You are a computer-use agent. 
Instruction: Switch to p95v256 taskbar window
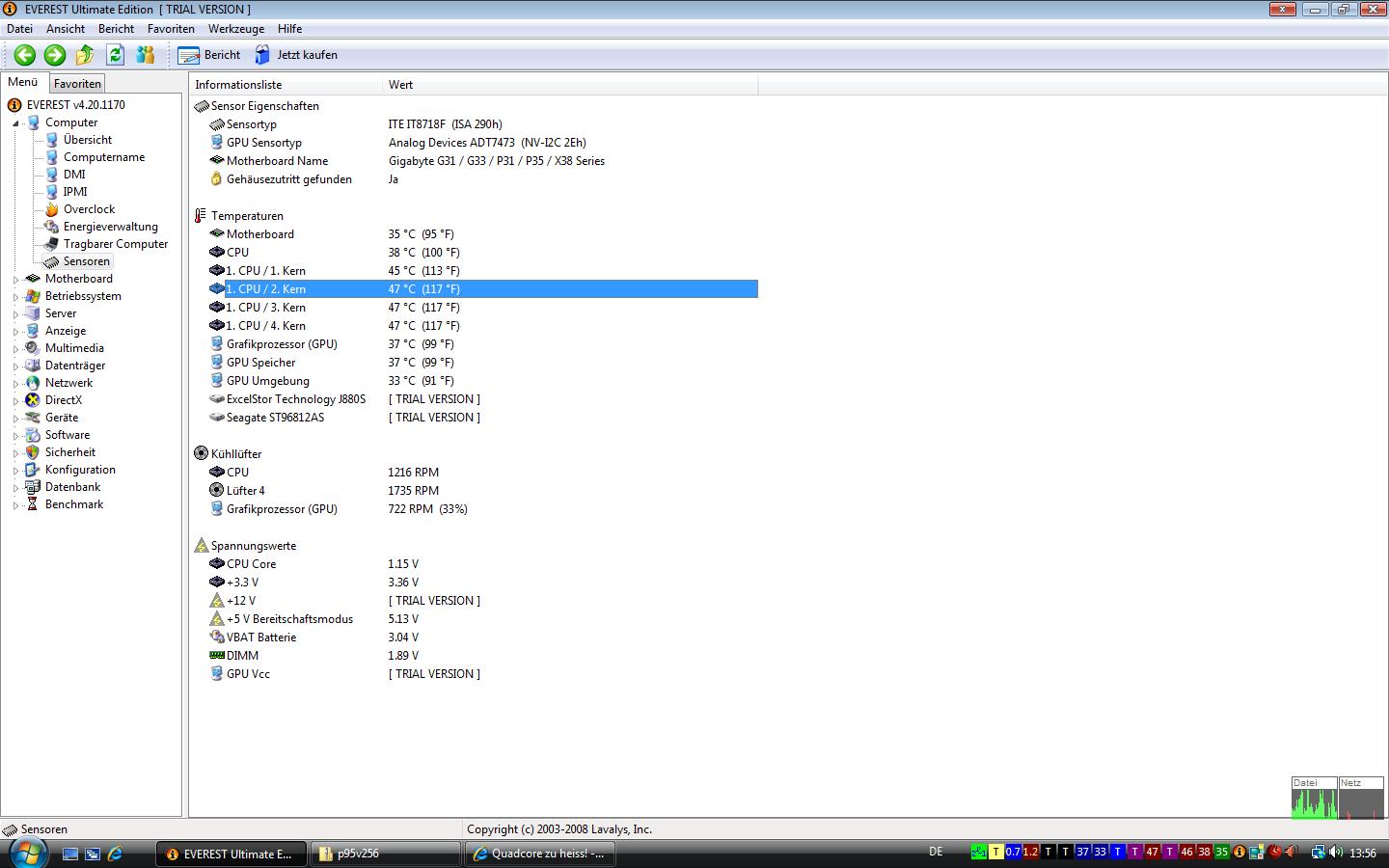point(387,854)
